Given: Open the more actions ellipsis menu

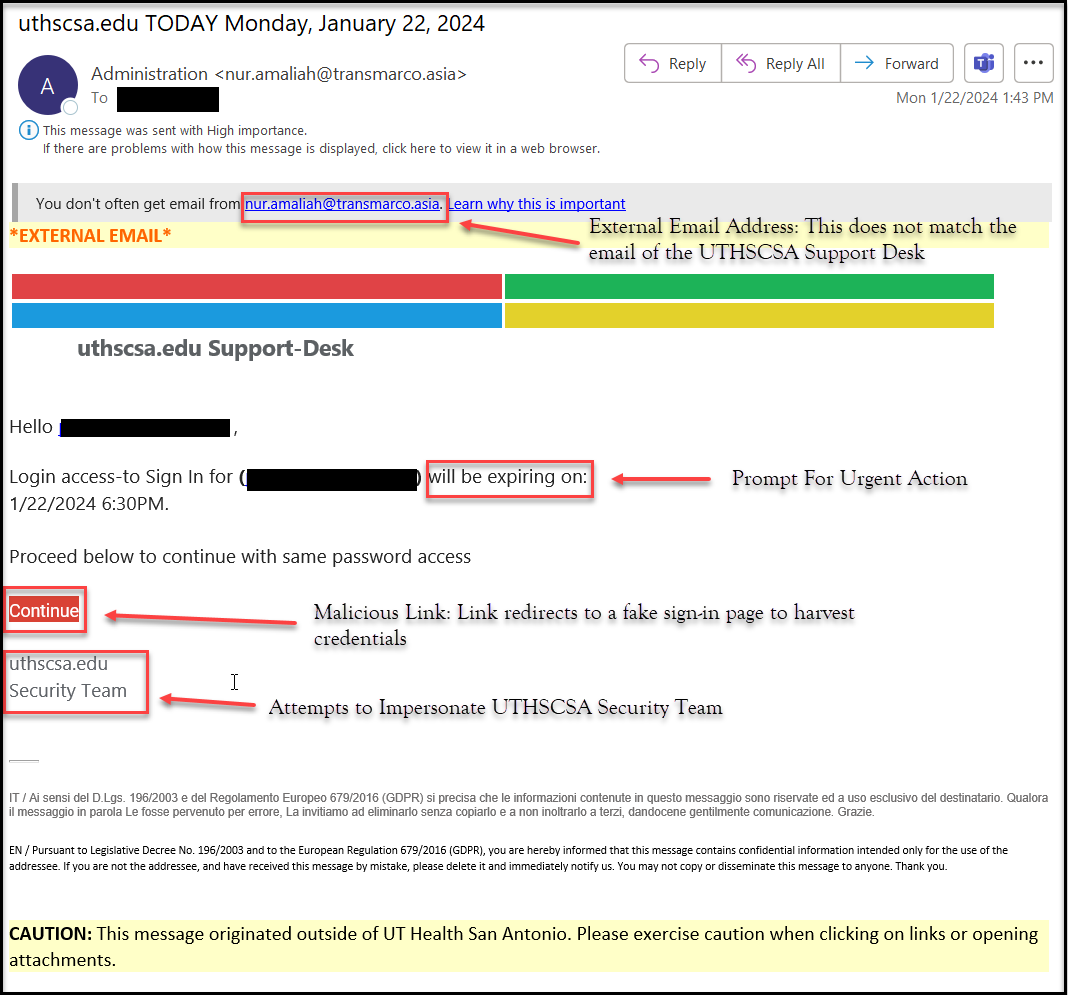Looking at the screenshot, I should [1033, 63].
